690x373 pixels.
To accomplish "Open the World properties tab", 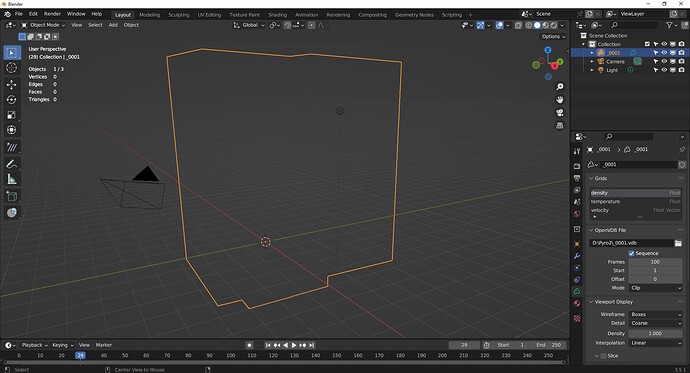I will (577, 214).
